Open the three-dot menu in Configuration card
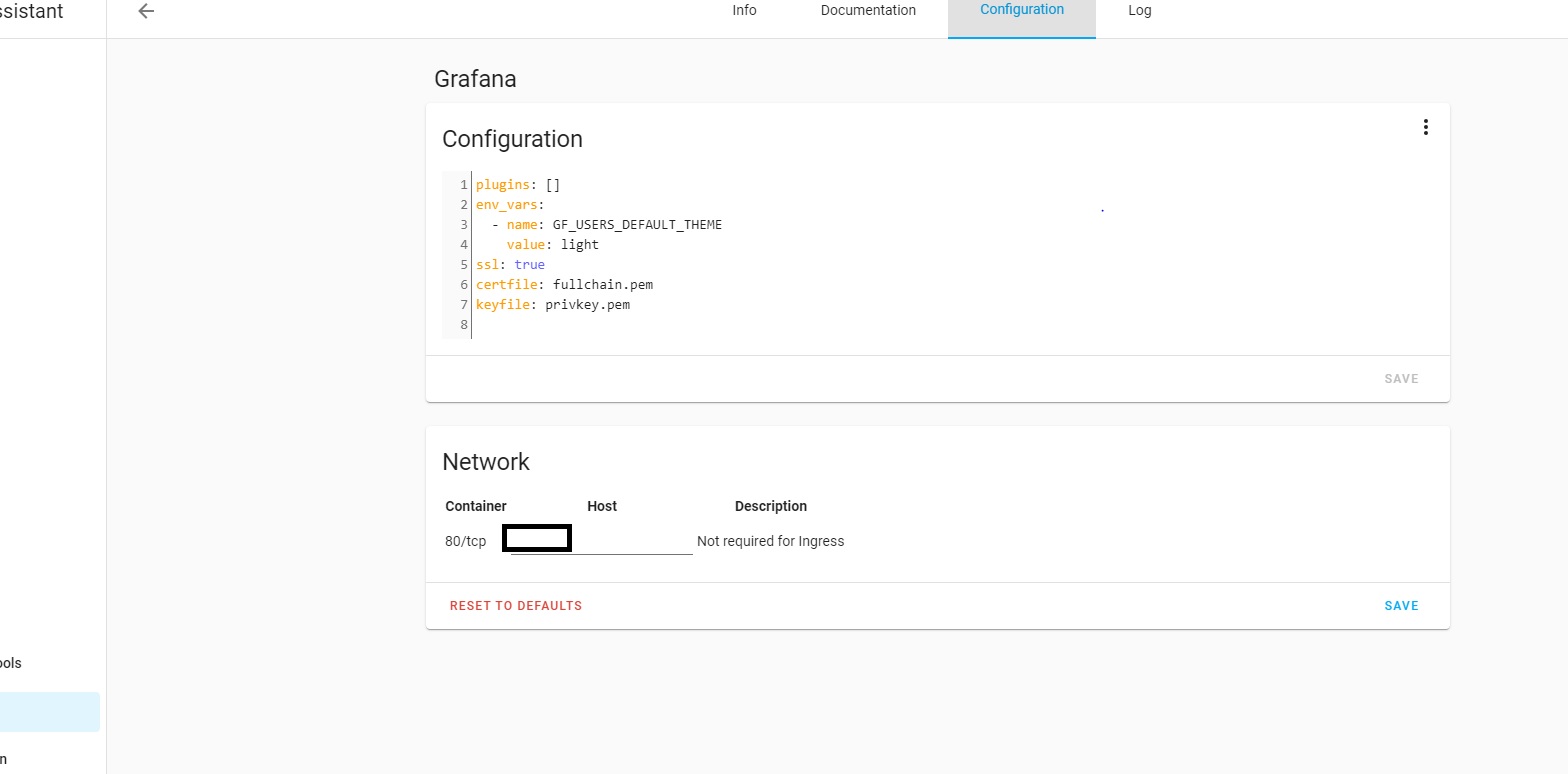This screenshot has width=1568, height=774. [x=1425, y=127]
